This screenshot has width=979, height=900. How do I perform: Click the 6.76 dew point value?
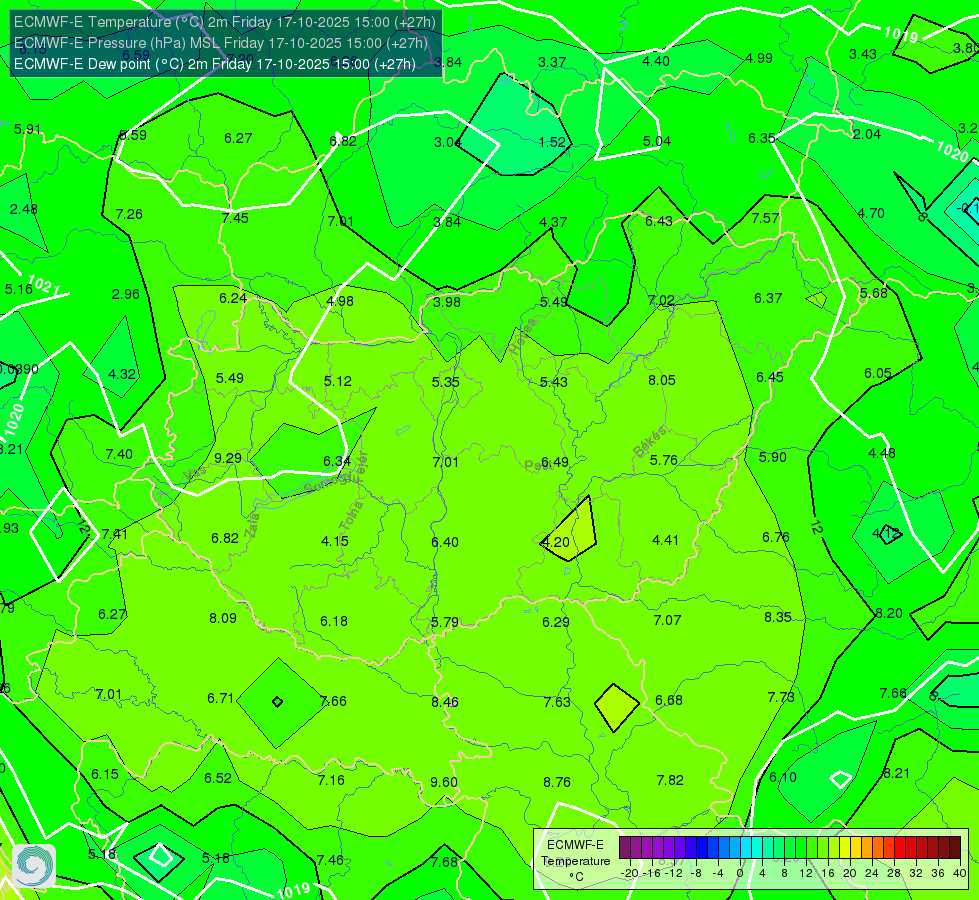(776, 537)
